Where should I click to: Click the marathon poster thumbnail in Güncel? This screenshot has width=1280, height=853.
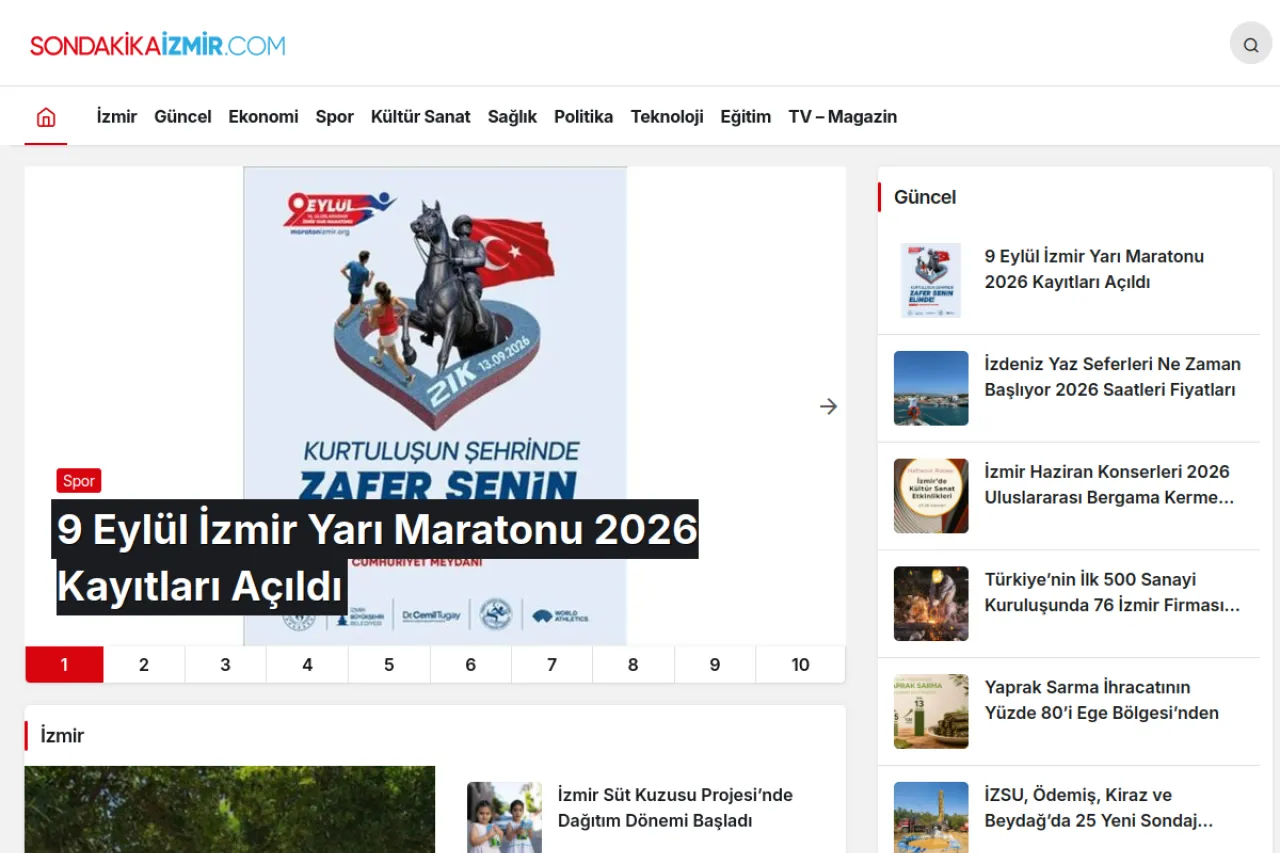point(931,280)
